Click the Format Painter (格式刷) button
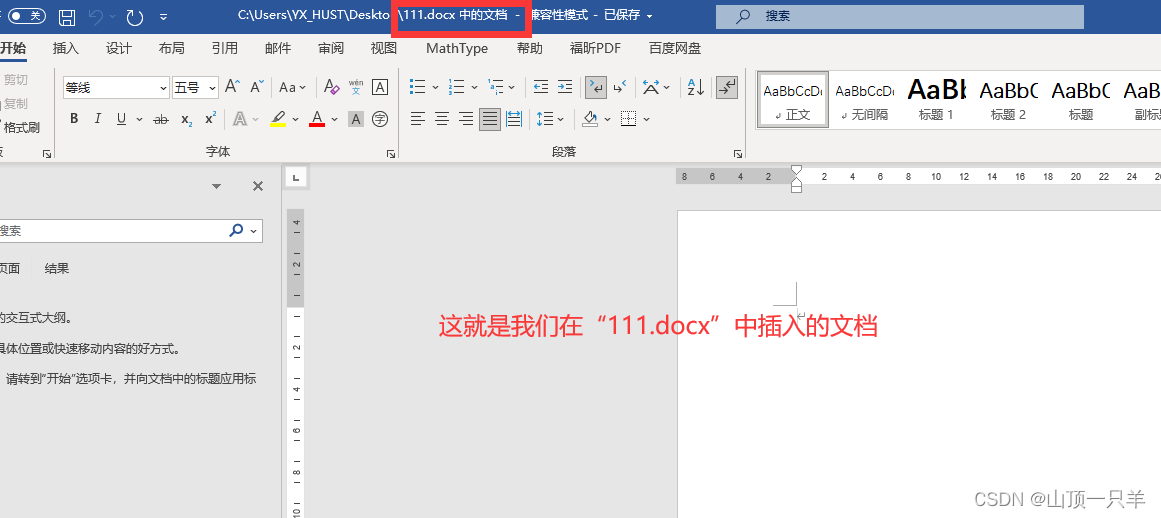The image size is (1161, 518). pyautogui.click(x=19, y=127)
